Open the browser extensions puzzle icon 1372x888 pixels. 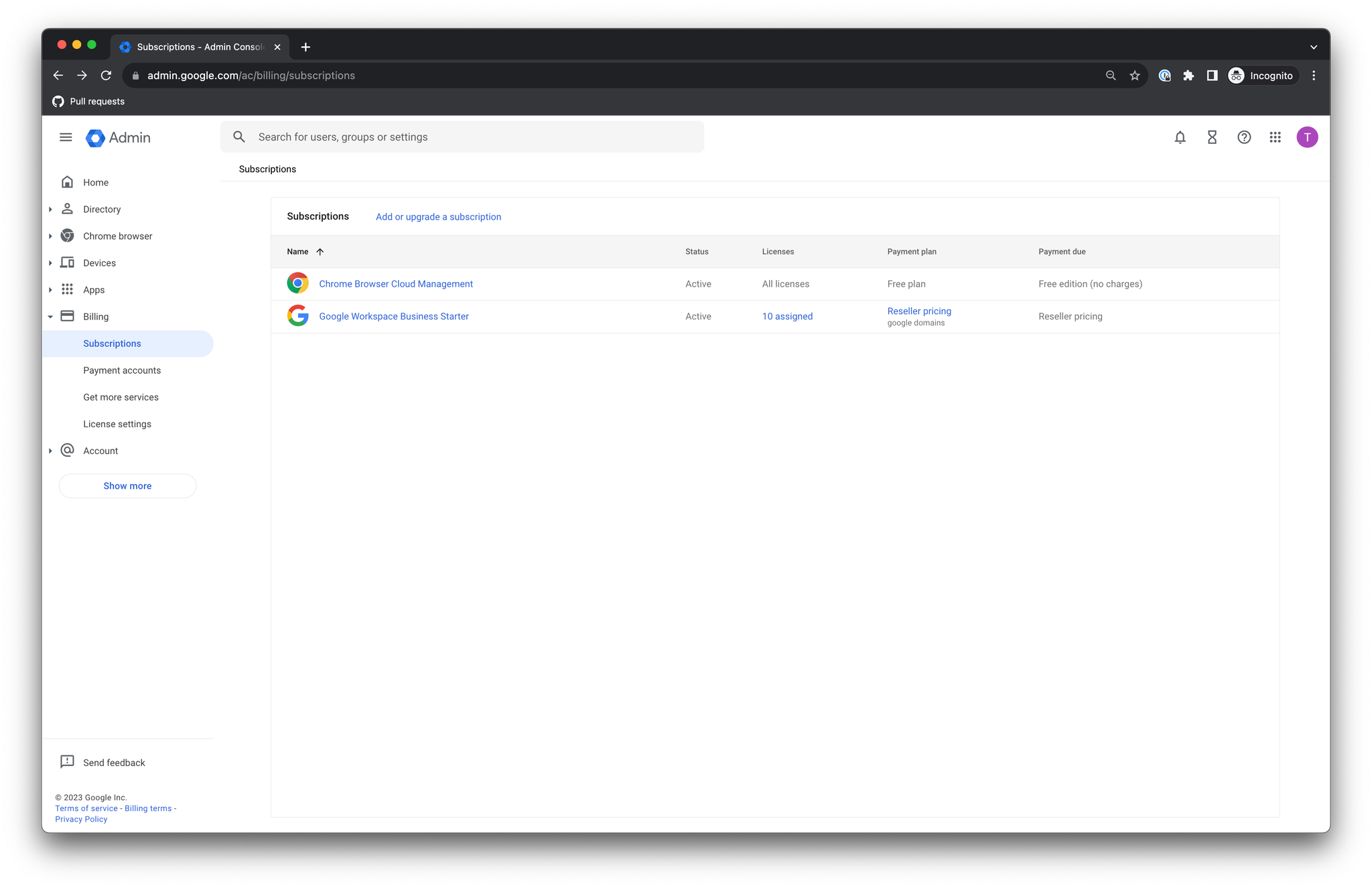pyautogui.click(x=1188, y=76)
